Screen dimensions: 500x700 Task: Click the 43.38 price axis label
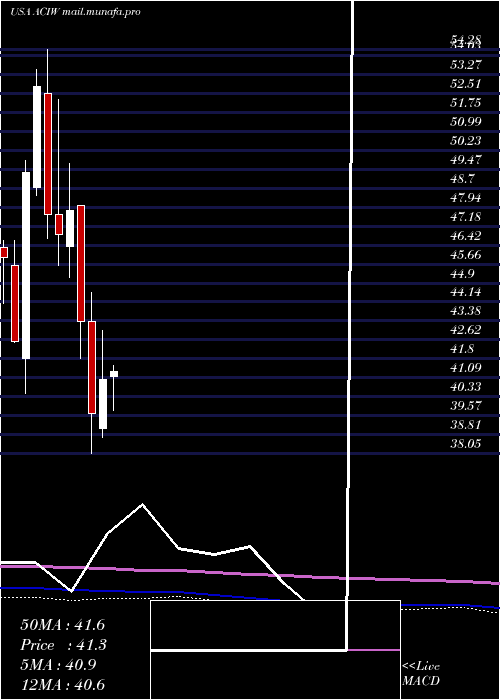point(466,311)
